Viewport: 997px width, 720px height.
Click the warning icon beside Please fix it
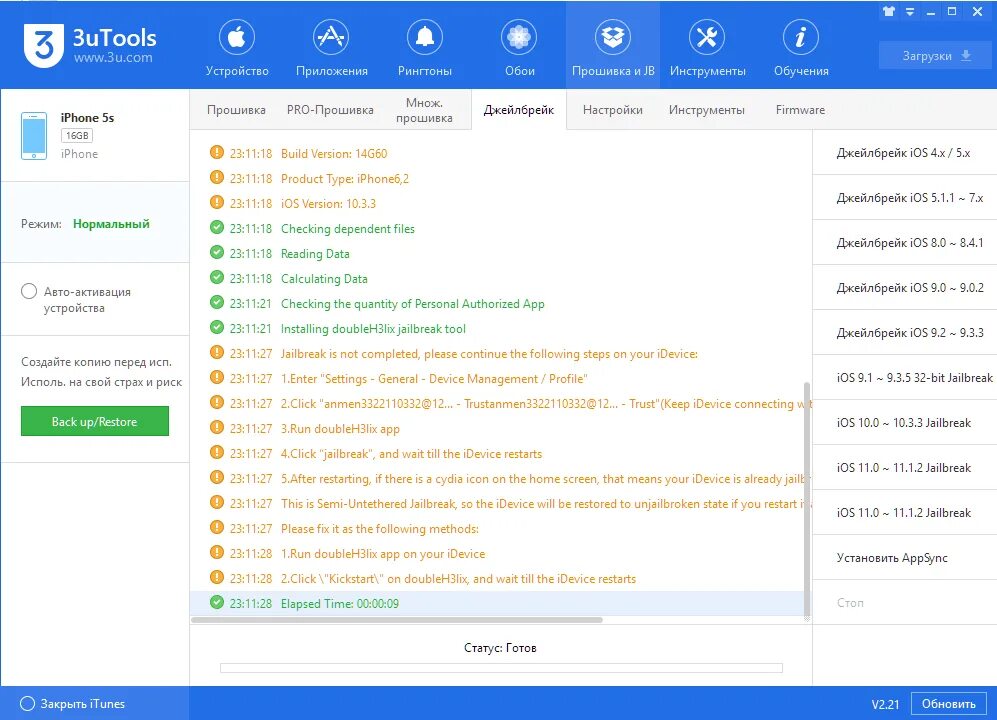217,527
